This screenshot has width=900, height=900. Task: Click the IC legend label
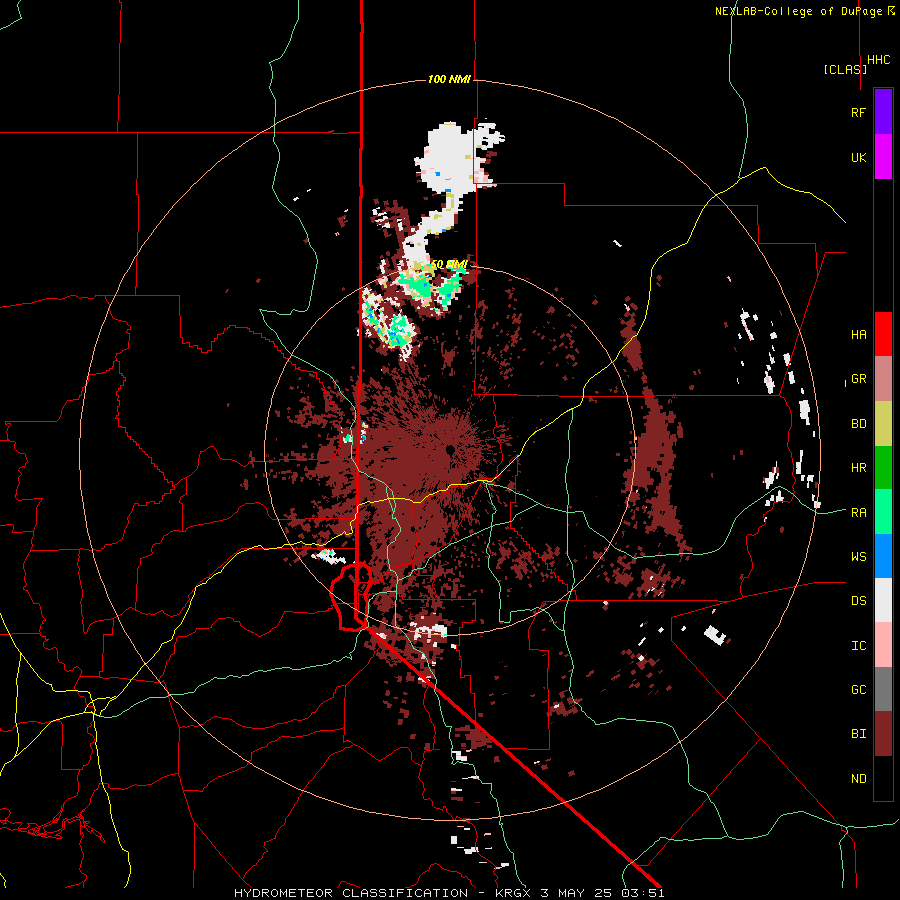pyautogui.click(x=858, y=646)
